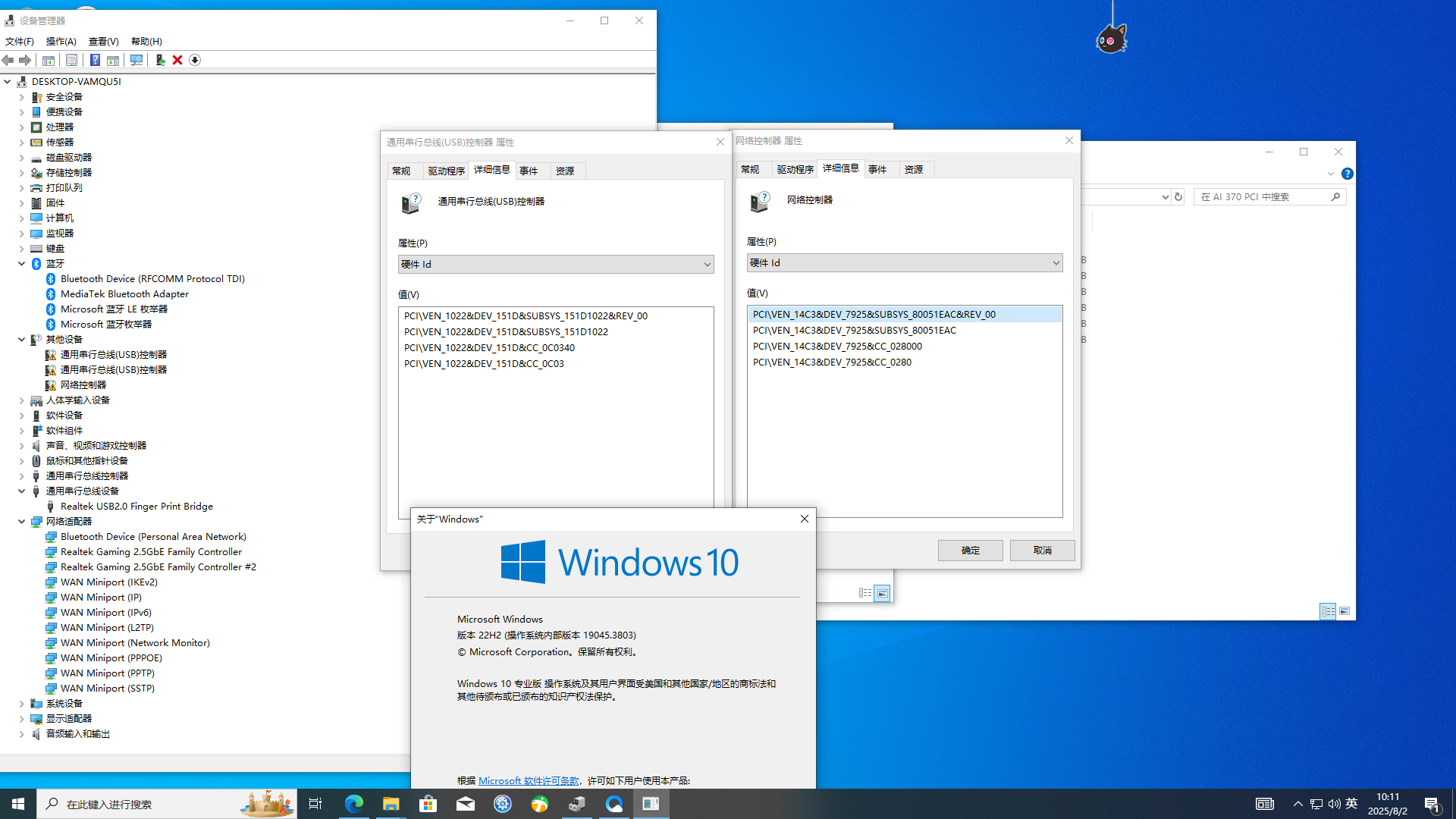Click 取消 in 网络控制器 properties dialog
This screenshot has width=1456, height=819.
(x=1043, y=551)
